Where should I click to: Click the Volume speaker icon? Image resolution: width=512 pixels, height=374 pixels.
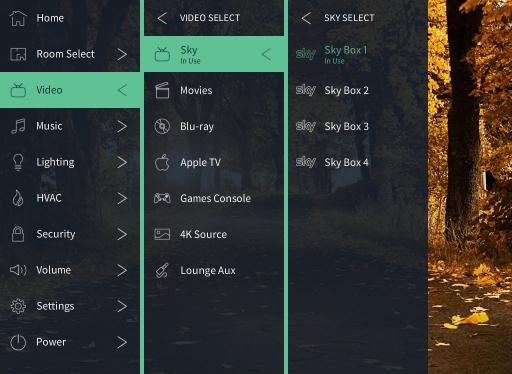(18, 270)
